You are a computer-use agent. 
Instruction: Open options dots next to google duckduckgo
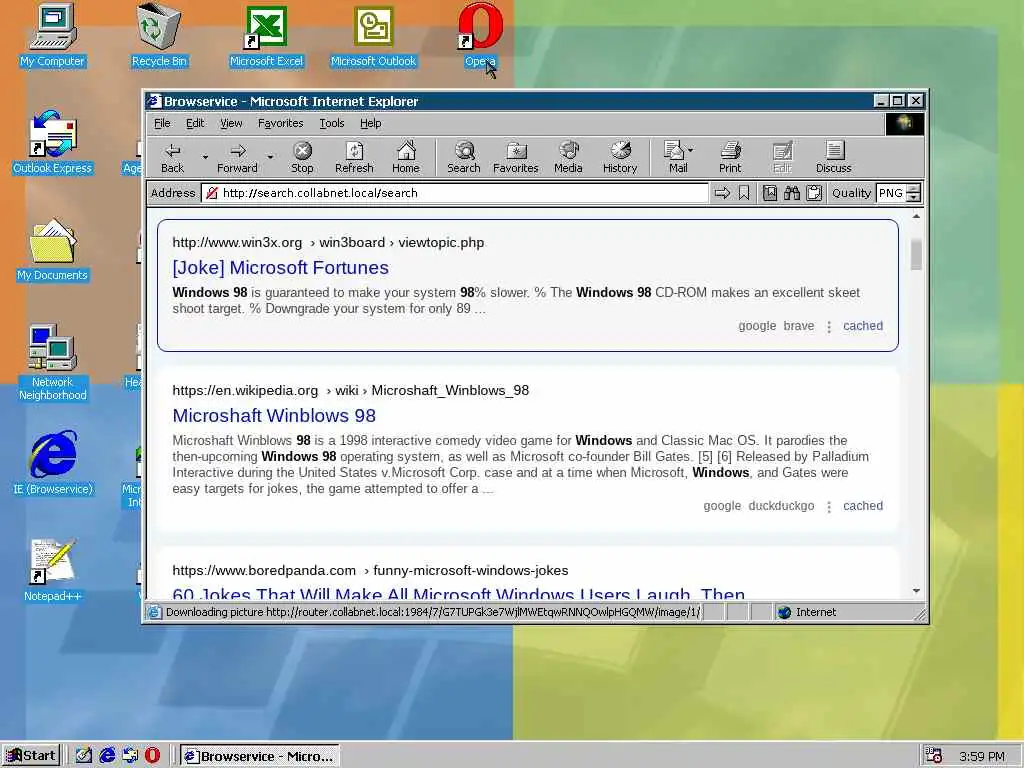click(829, 507)
